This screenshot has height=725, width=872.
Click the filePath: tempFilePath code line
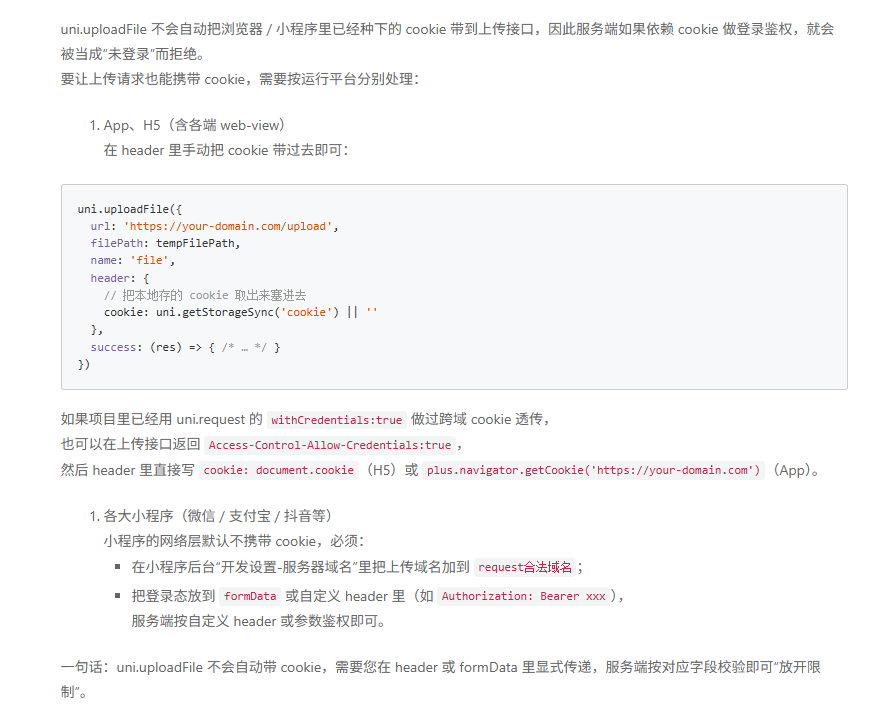point(165,243)
